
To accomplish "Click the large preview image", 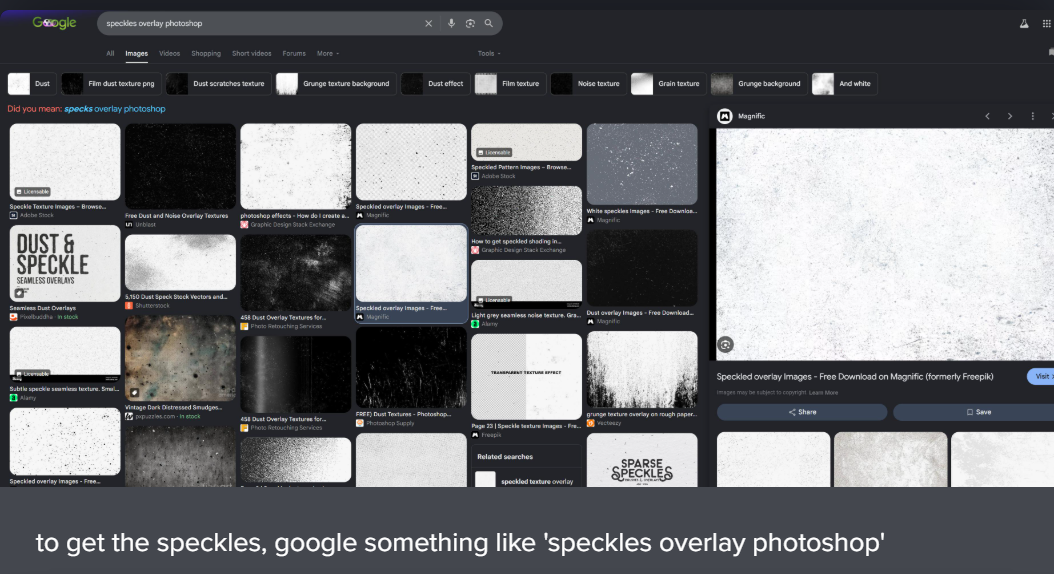I will tap(885, 245).
